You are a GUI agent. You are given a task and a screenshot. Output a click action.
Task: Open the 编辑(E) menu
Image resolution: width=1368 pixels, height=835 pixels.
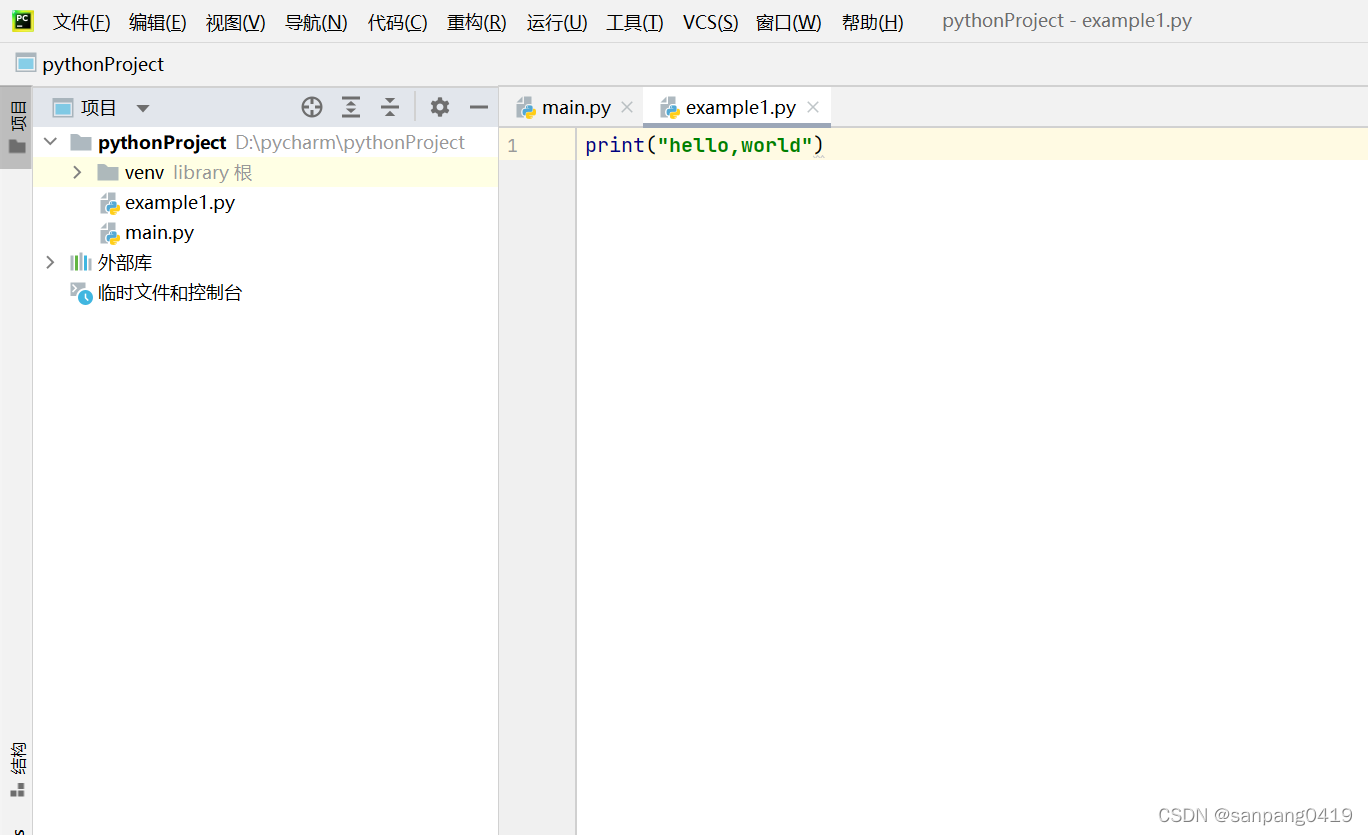pyautogui.click(x=157, y=22)
